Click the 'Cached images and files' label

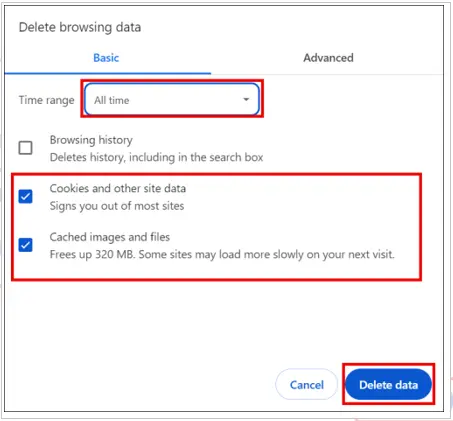(110, 237)
